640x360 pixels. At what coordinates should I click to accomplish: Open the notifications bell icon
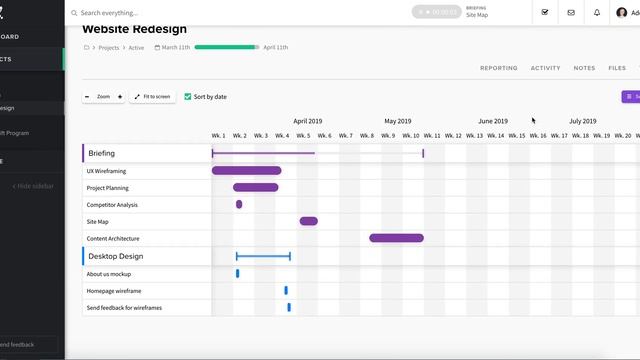pos(597,13)
